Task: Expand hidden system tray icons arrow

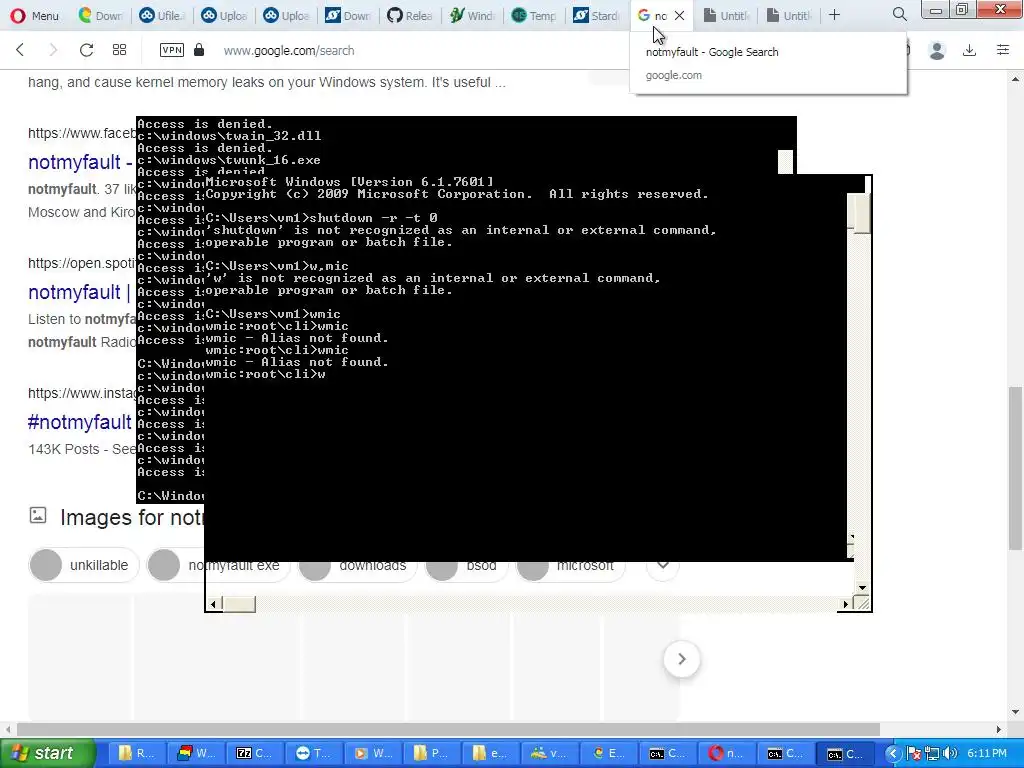Action: (893, 754)
